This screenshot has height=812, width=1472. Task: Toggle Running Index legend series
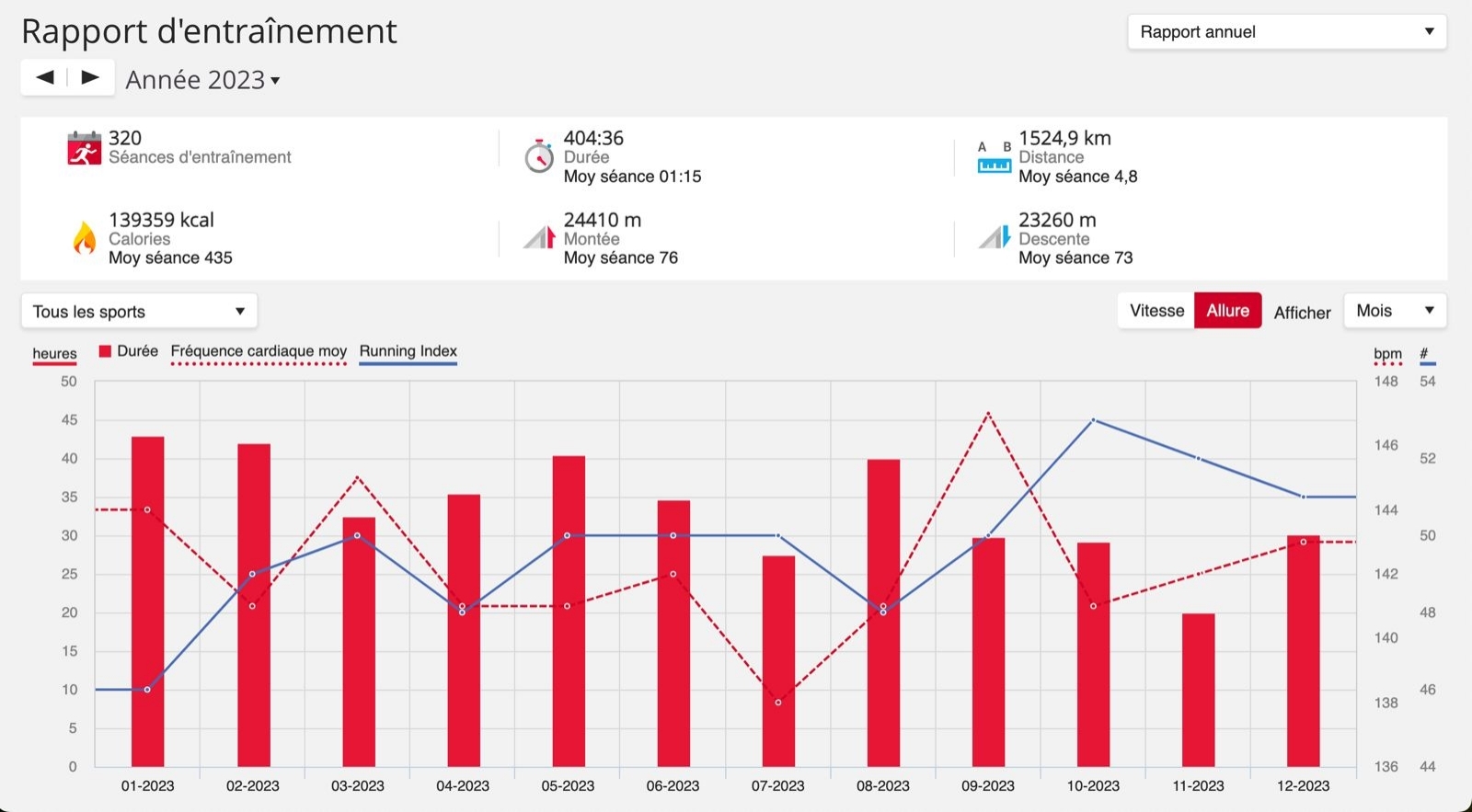408,351
